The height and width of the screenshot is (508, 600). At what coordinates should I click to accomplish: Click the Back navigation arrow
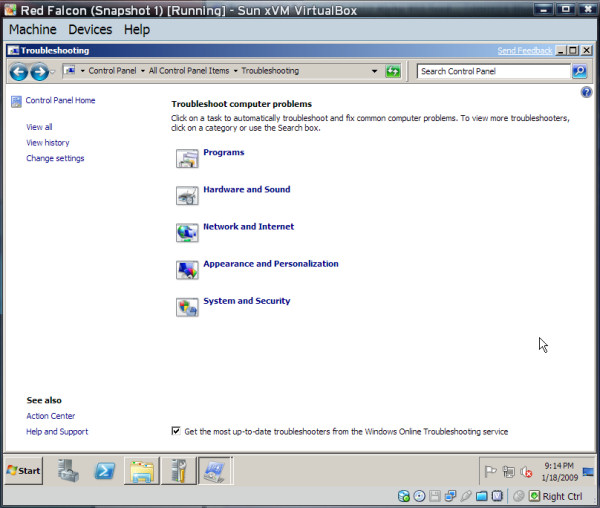point(18,72)
